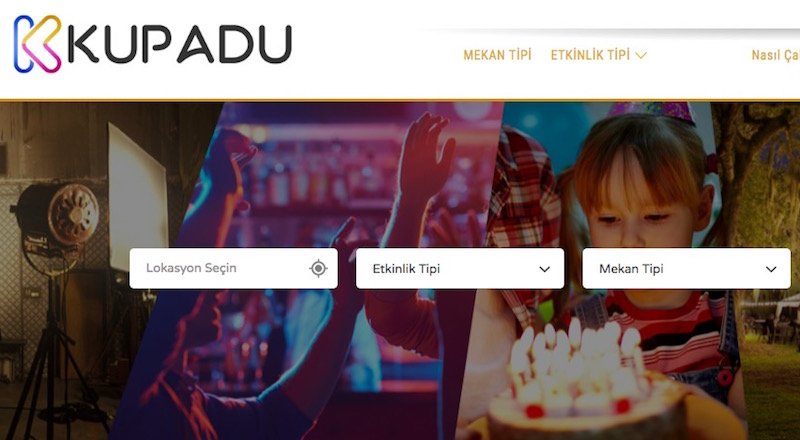Click the KUPADU wordmark text
The image size is (800, 440).
tap(180, 44)
